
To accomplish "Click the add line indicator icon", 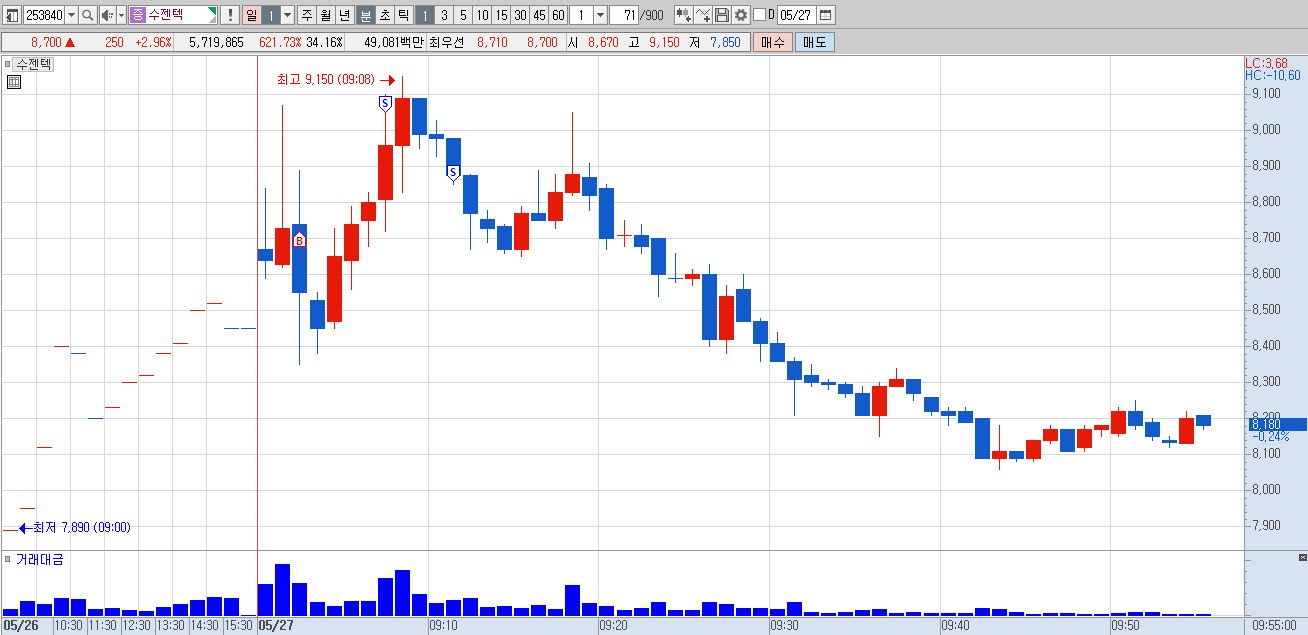I will pos(703,15).
